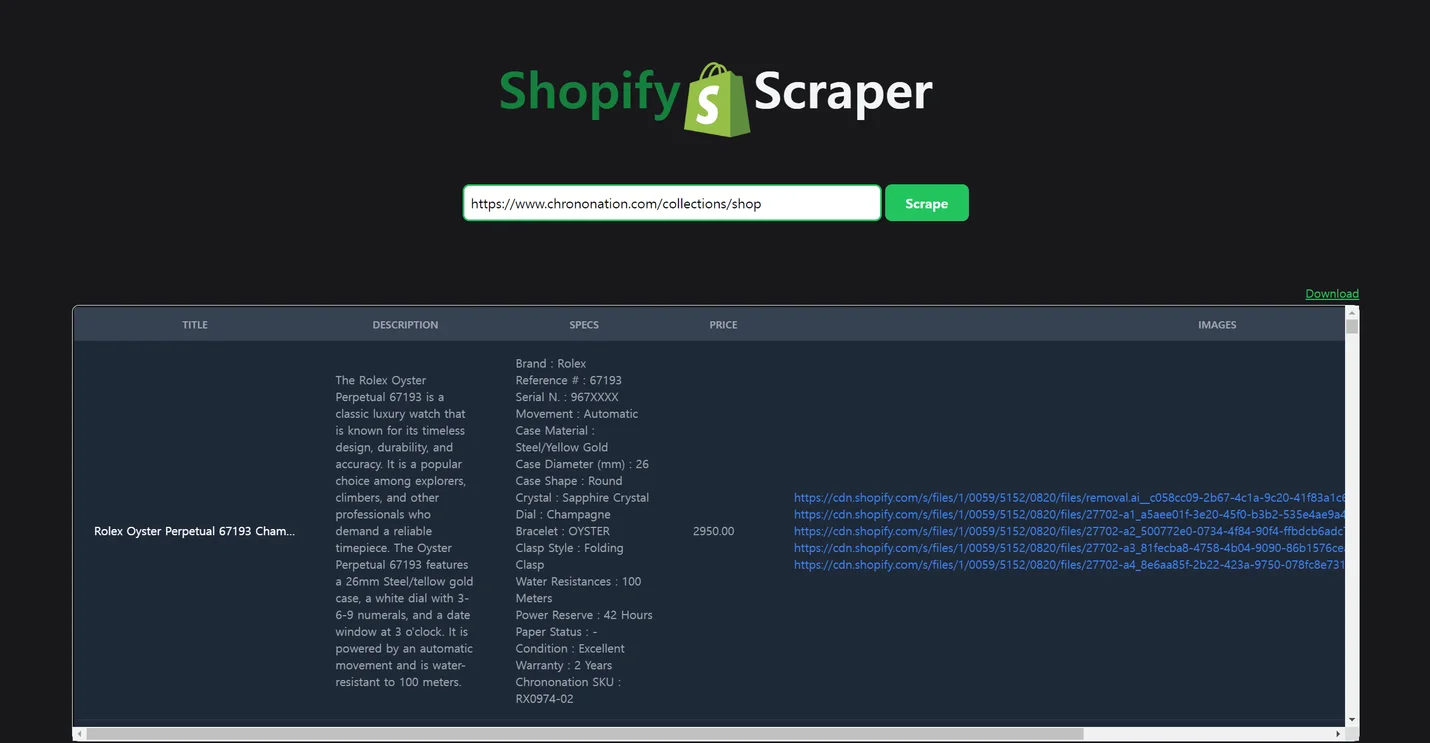Click the table's vertical scrollbar thumb
The image size is (1430, 743).
pos(1352,326)
